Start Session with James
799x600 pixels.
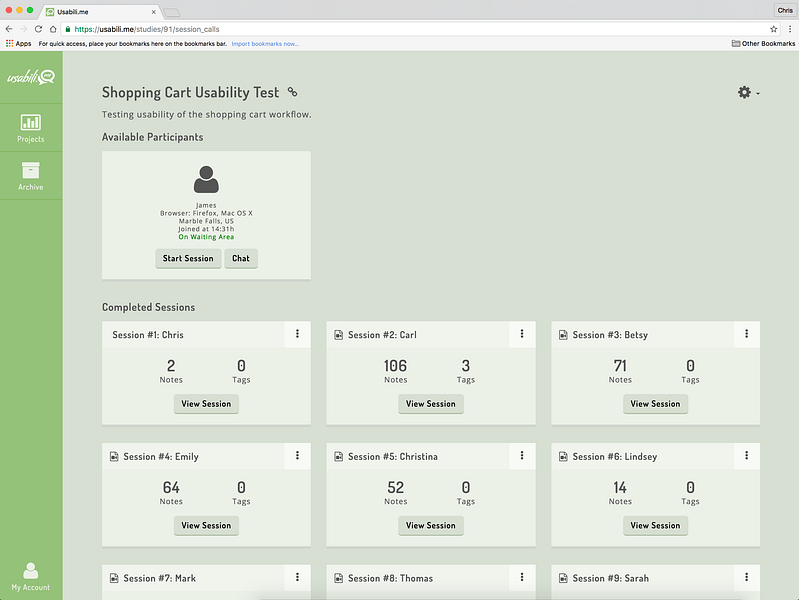(x=188, y=258)
